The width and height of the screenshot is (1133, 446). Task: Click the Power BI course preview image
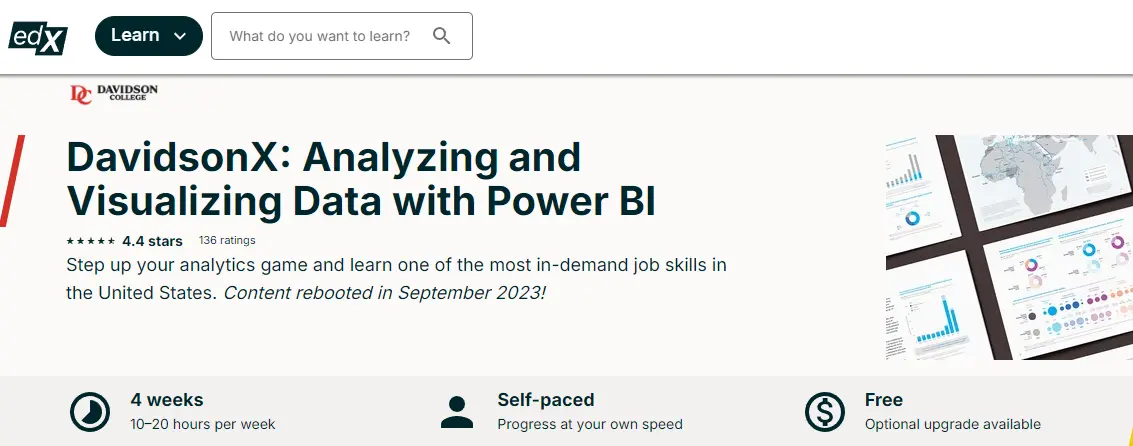(x=1009, y=247)
